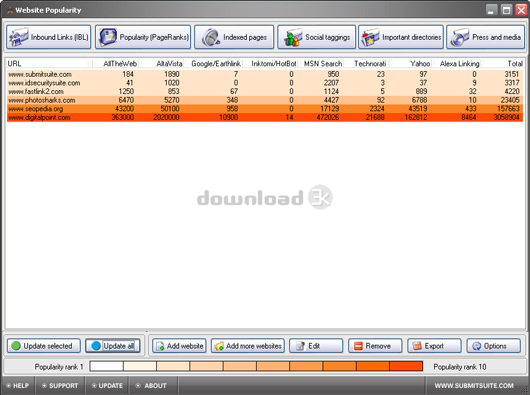Sort table by Yahoo column header
Screen dimensions: 530x395
(420, 64)
